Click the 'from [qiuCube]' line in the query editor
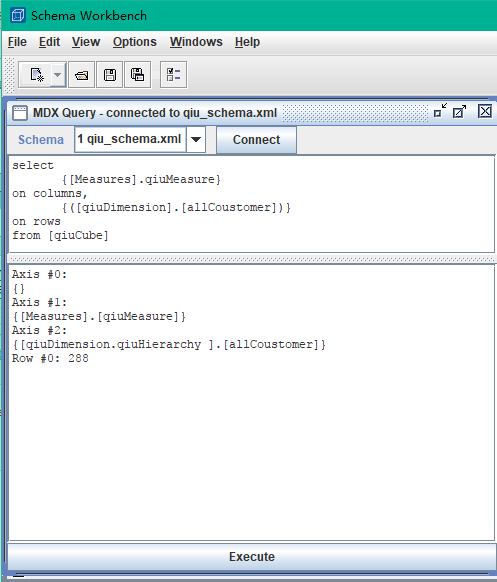The image size is (497, 582). pos(60,235)
